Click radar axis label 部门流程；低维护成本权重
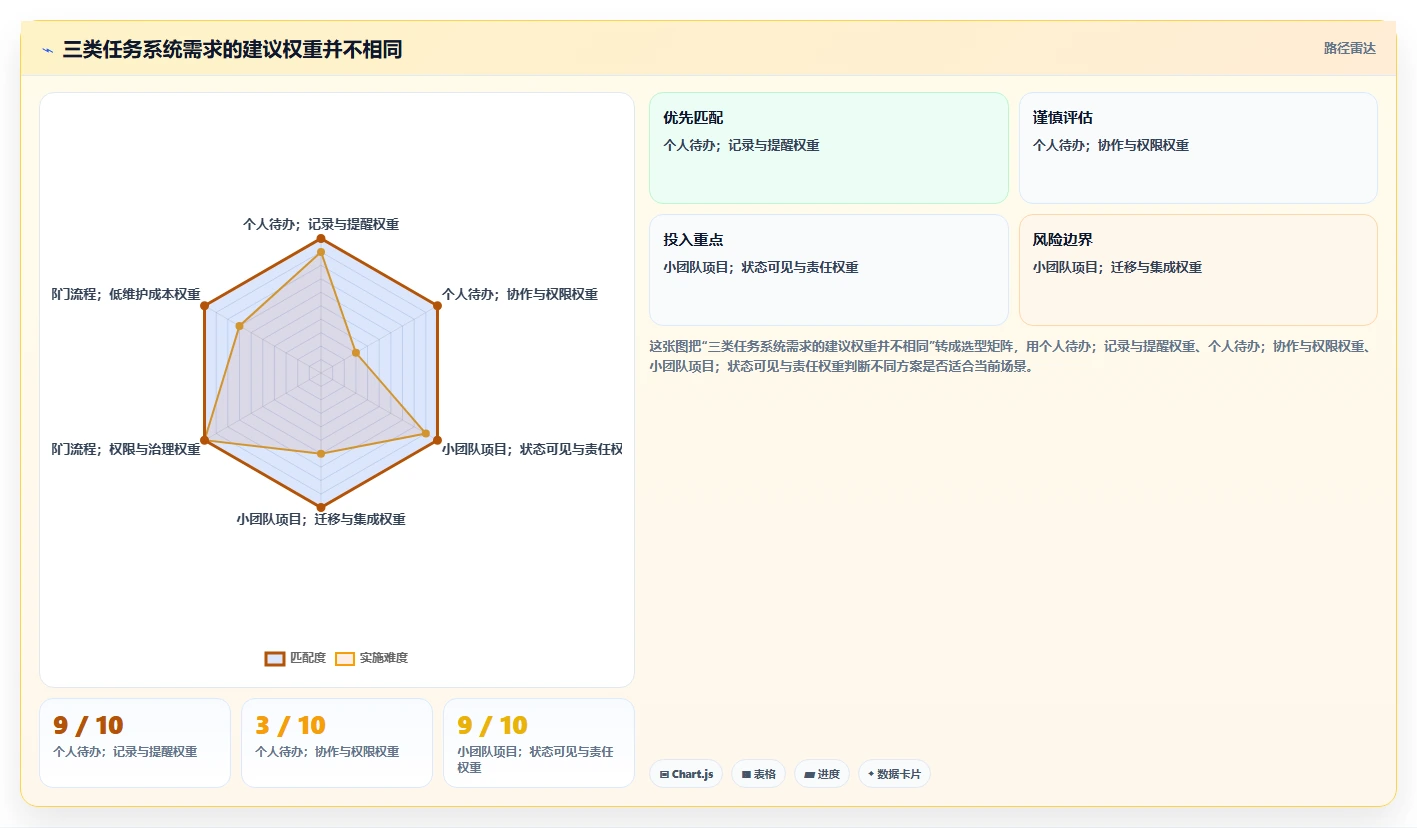The width and height of the screenshot is (1417, 828). (x=126, y=294)
